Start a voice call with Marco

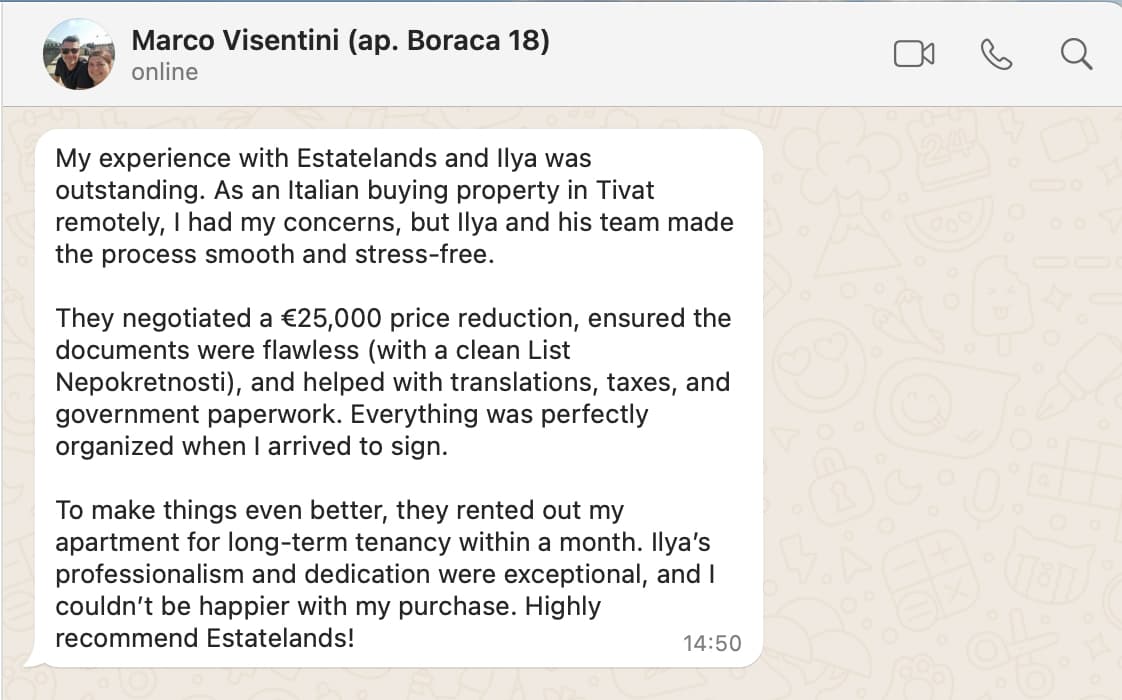tap(996, 54)
